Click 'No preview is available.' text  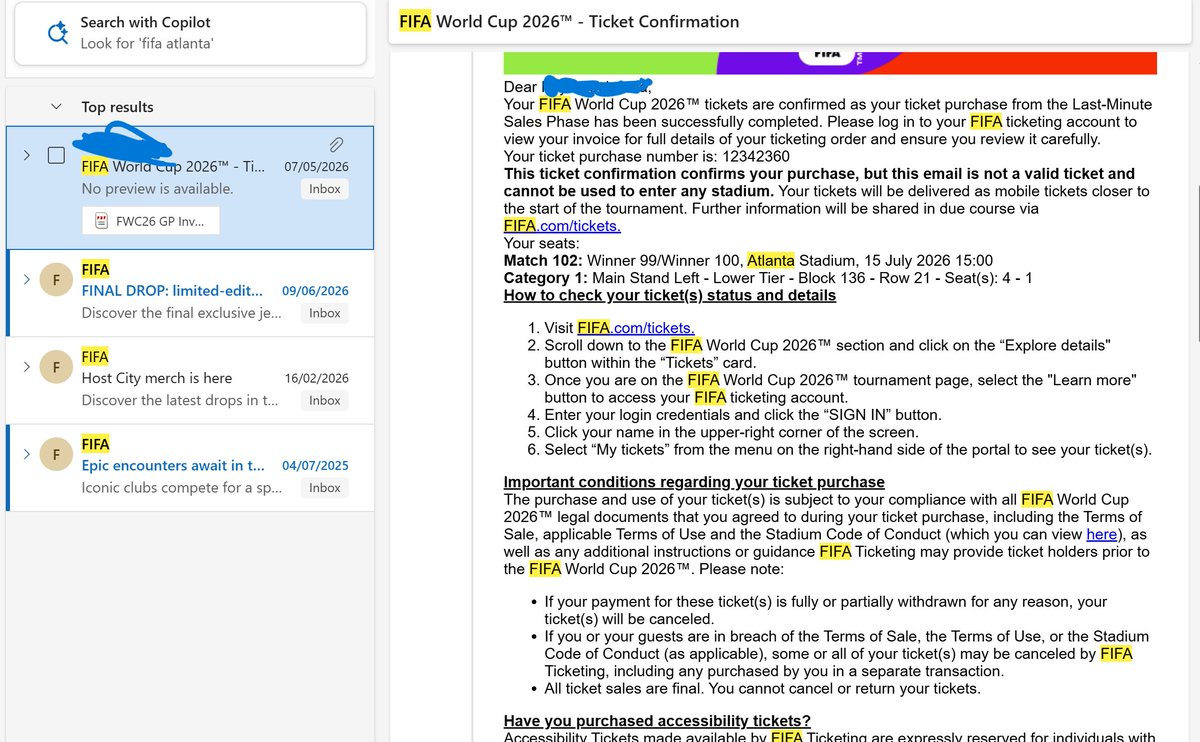[x=157, y=189]
